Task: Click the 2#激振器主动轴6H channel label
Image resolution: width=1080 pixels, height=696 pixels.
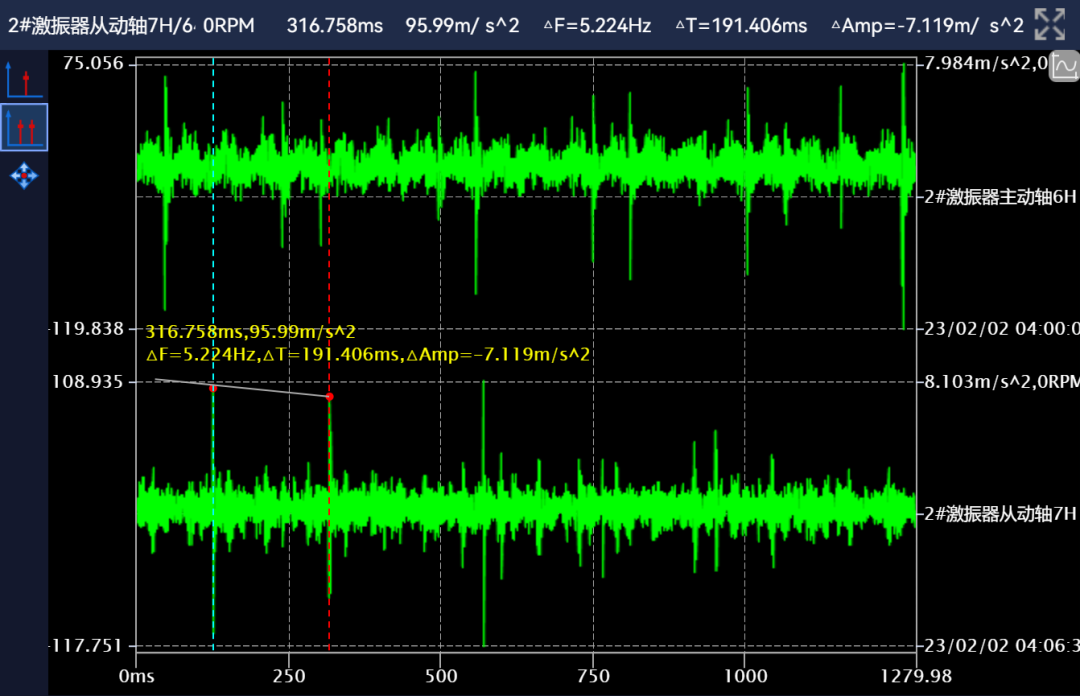Action: tap(999, 197)
